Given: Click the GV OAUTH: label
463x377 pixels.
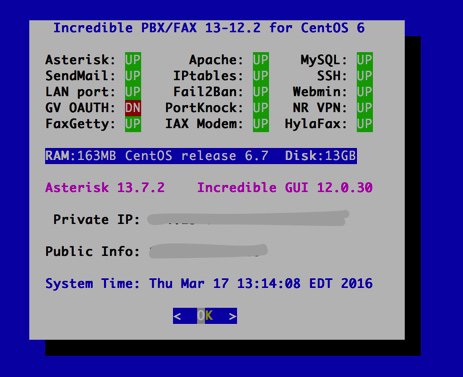Looking at the screenshot, I should [x=80, y=108].
